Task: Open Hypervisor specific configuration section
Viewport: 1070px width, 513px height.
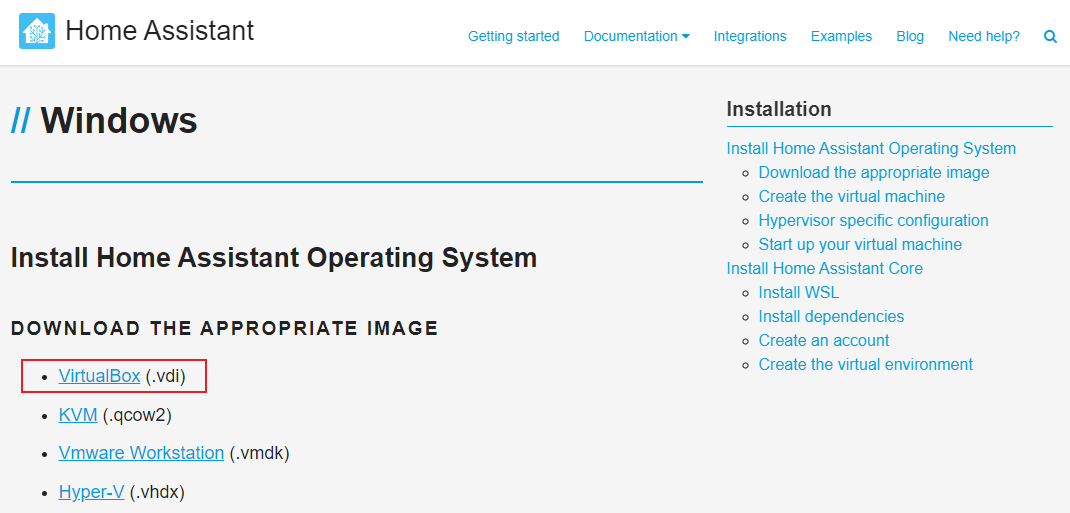Action: pyautogui.click(x=873, y=220)
